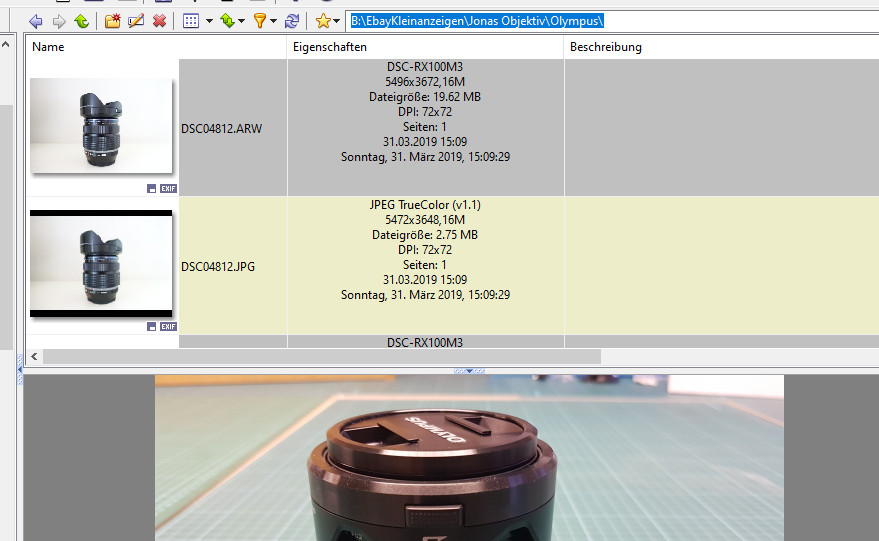Click the horizontal scrollbar under the file list
Screen dimensions: 879x541
321,356
